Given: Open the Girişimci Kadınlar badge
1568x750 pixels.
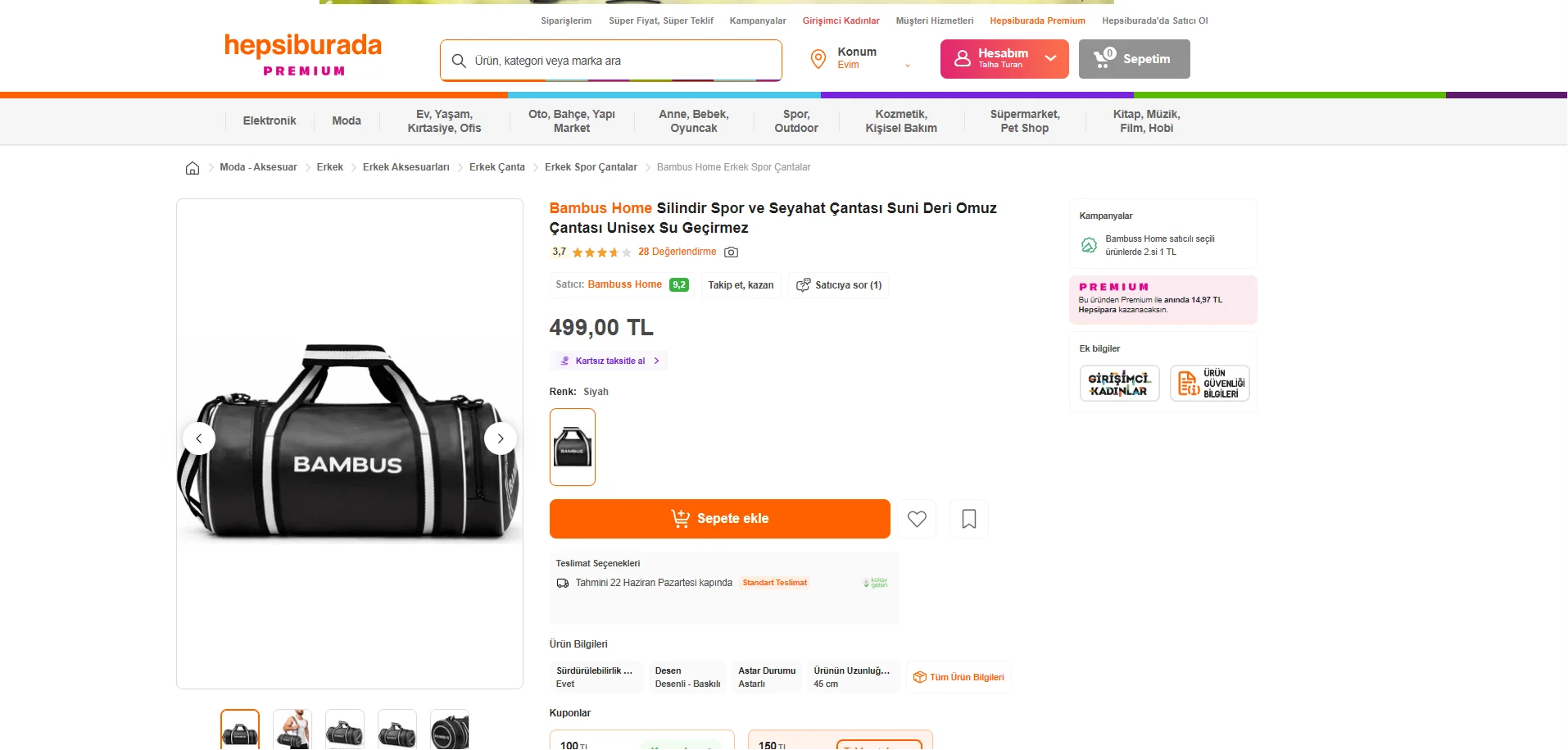Looking at the screenshot, I should coord(1119,384).
